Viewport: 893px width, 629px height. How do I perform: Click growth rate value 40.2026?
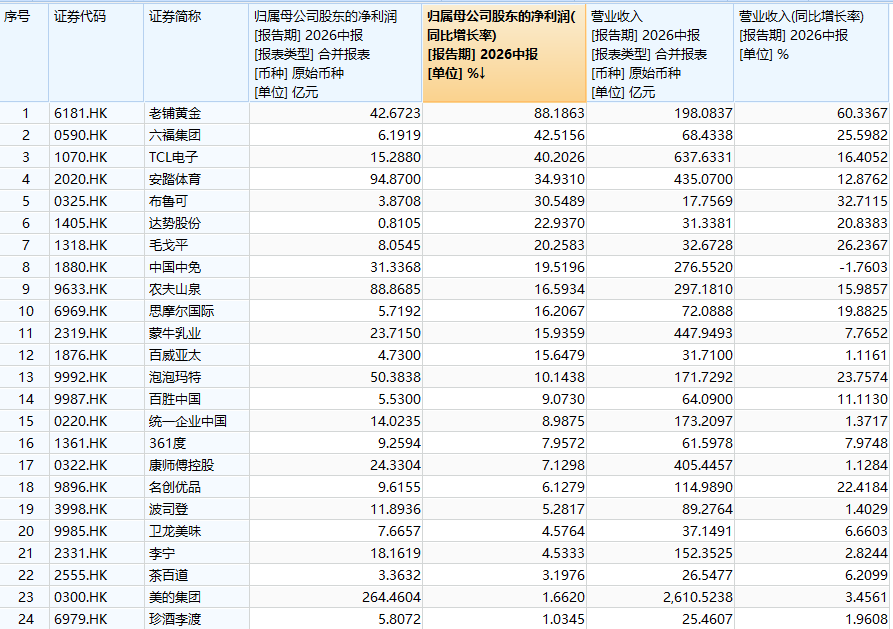[559, 157]
